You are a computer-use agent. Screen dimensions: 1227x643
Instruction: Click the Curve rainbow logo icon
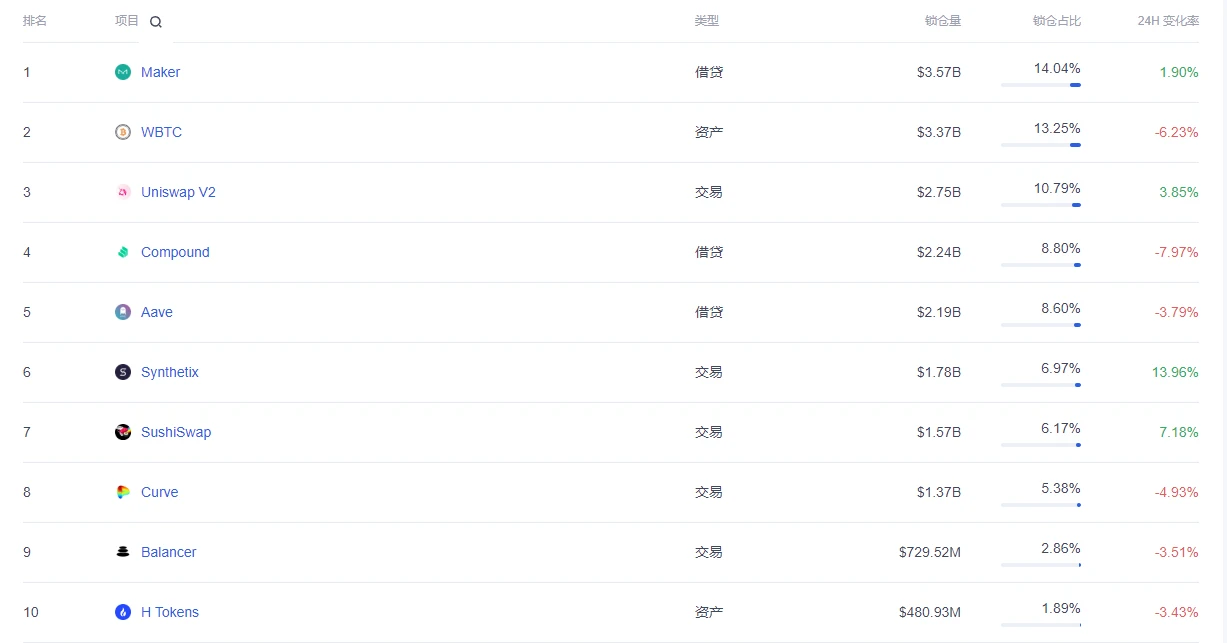tap(123, 492)
